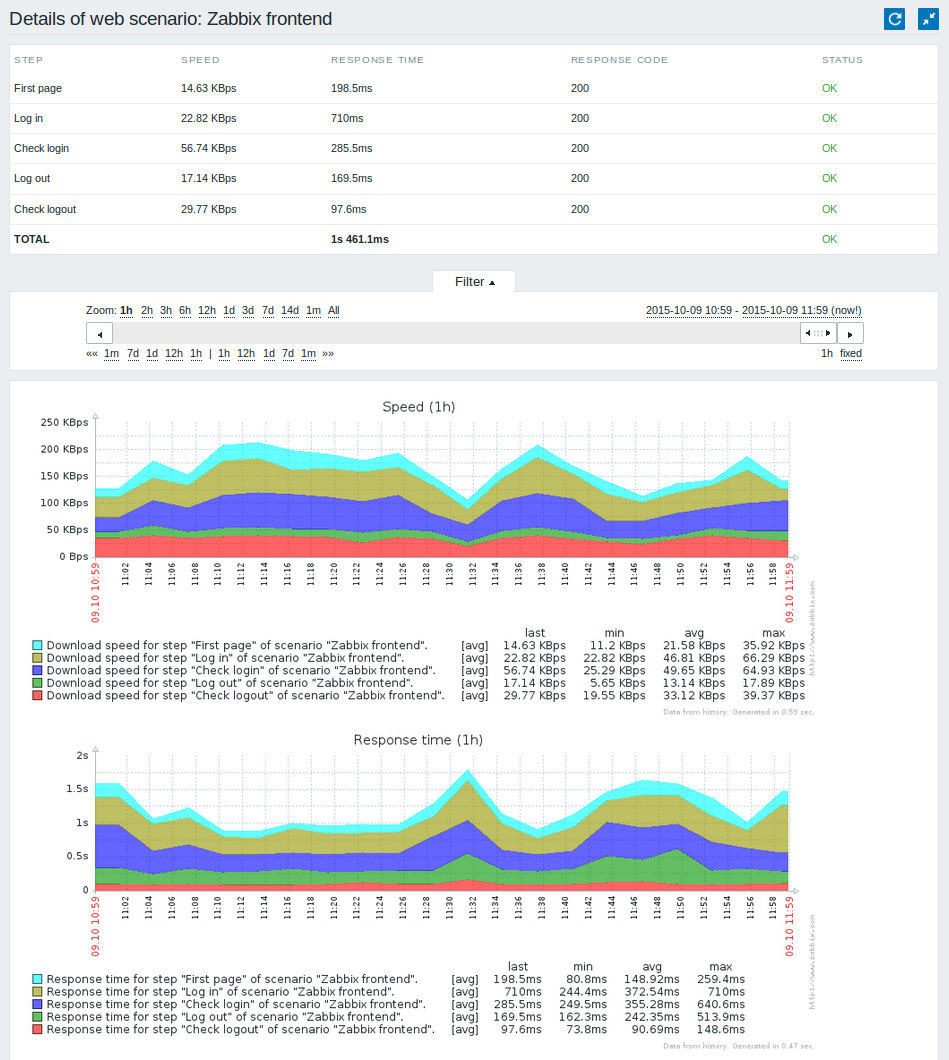Screen dimensions: 949x1060
Task: Move forward 1h in time
Action: click(224, 353)
